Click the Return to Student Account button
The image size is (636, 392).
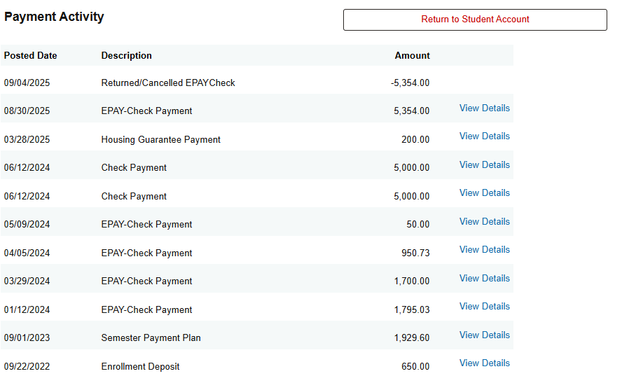pos(475,20)
